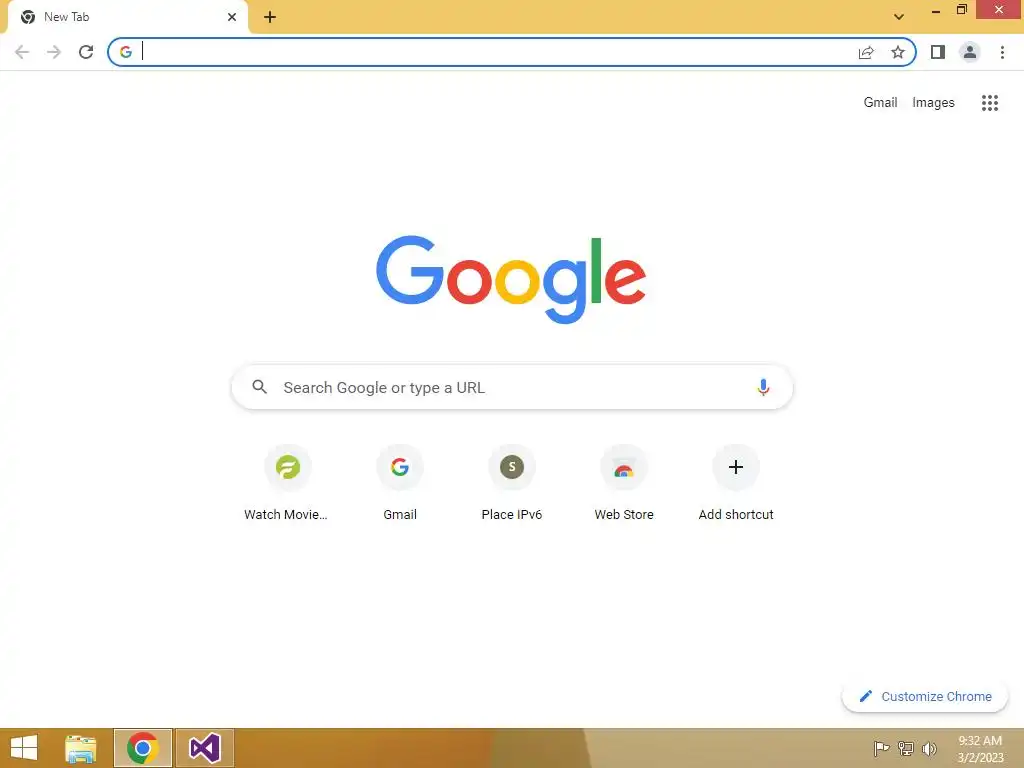This screenshot has width=1024, height=768.
Task: Toggle the side panel
Action: coord(938,52)
